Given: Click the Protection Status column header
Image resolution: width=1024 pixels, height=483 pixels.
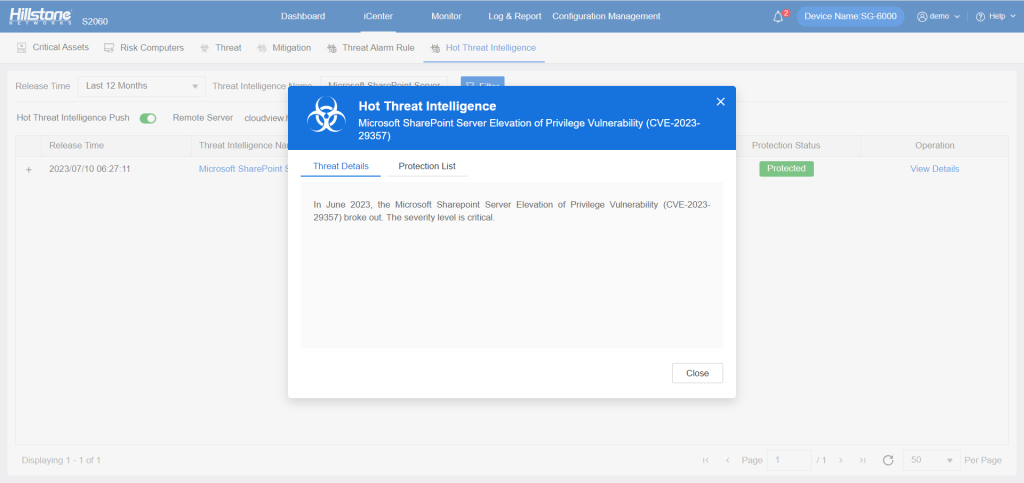Looking at the screenshot, I should (x=786, y=146).
